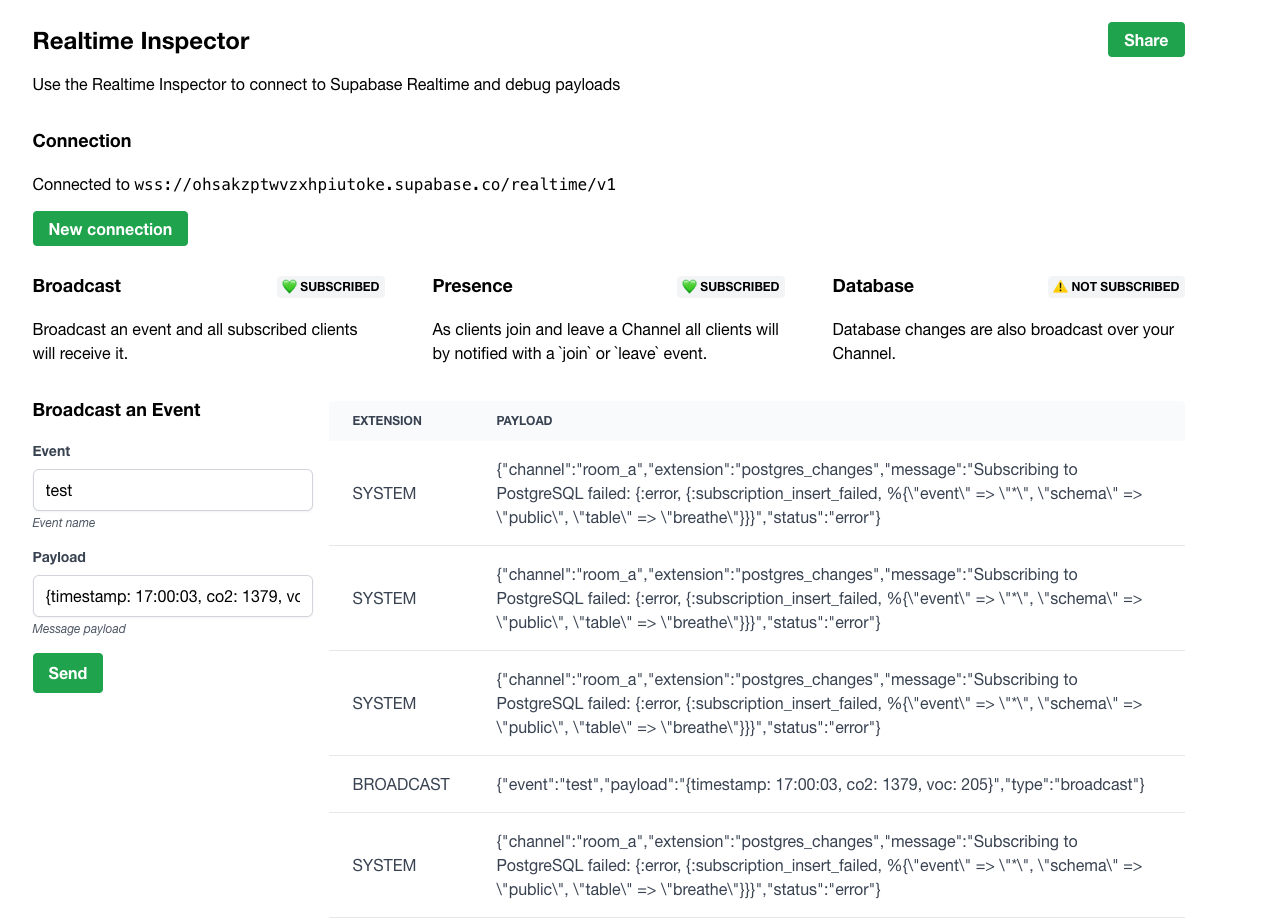The width and height of the screenshot is (1280, 921).
Task: Click the Broadcast green heart SUBSCRIBED badge
Action: coord(331,287)
